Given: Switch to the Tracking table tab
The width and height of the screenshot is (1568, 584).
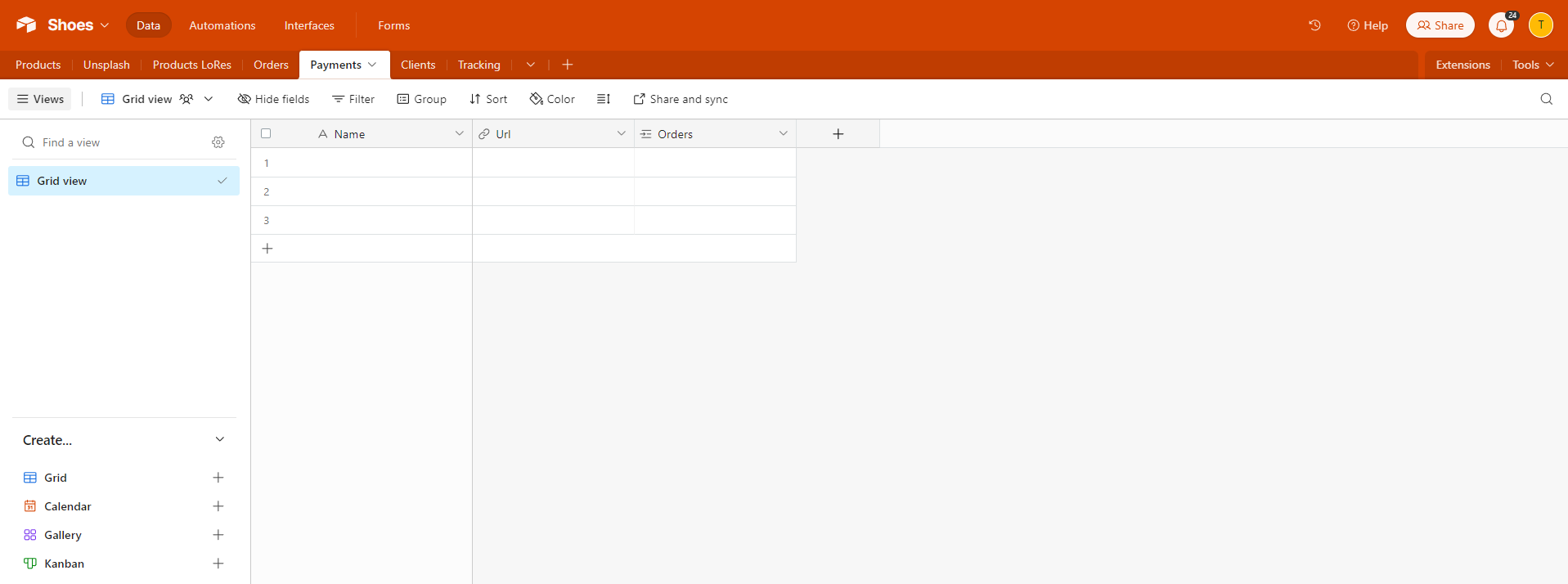Looking at the screenshot, I should (478, 65).
